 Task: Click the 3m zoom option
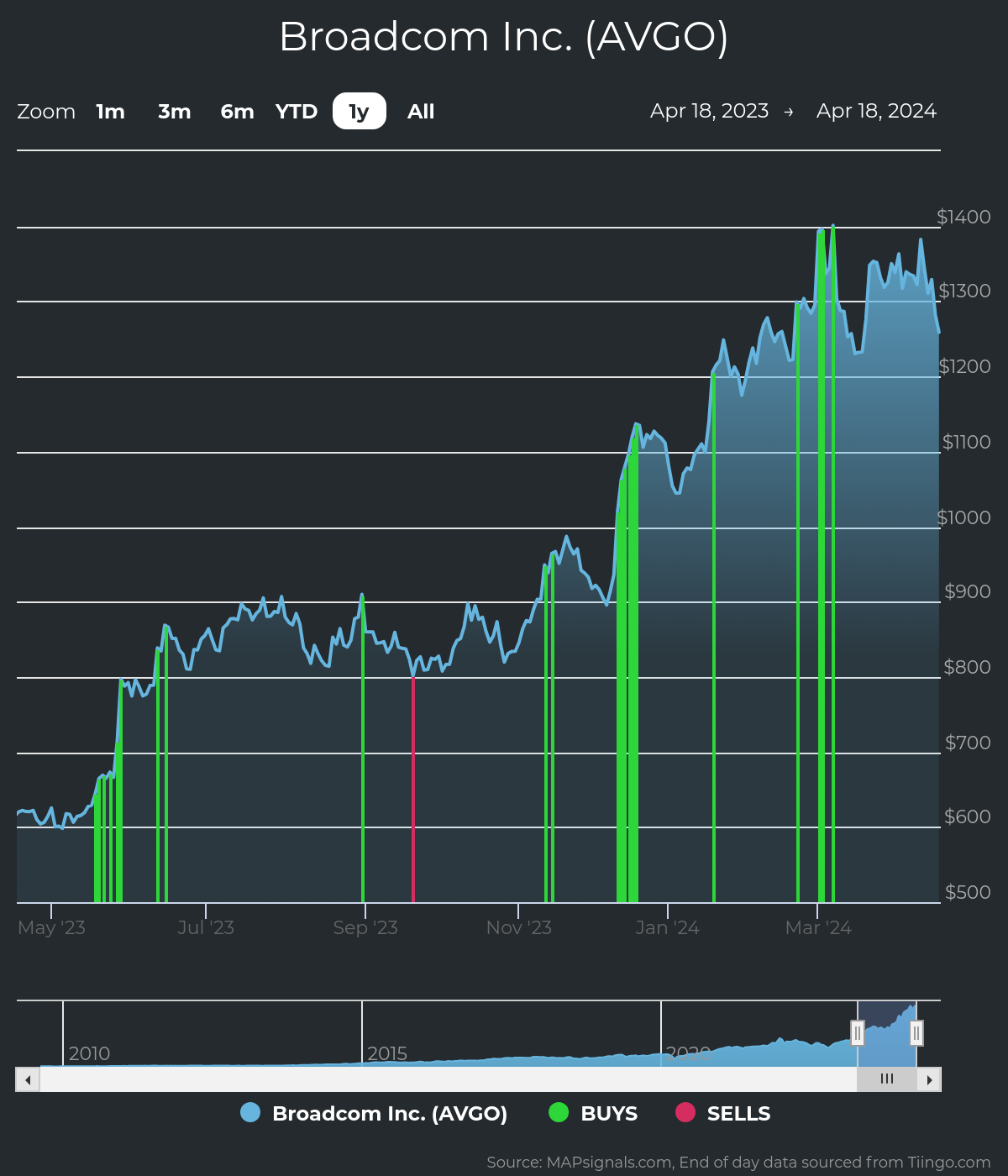(x=174, y=111)
